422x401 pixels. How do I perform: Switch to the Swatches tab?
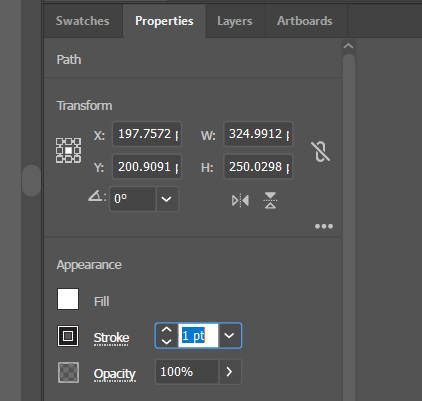[x=83, y=21]
